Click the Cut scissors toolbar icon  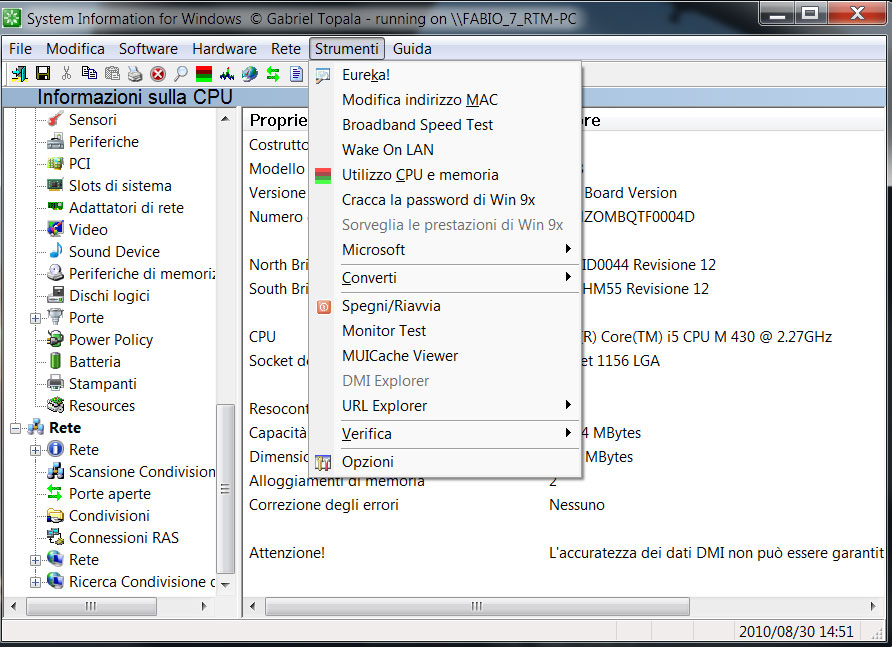click(67, 73)
